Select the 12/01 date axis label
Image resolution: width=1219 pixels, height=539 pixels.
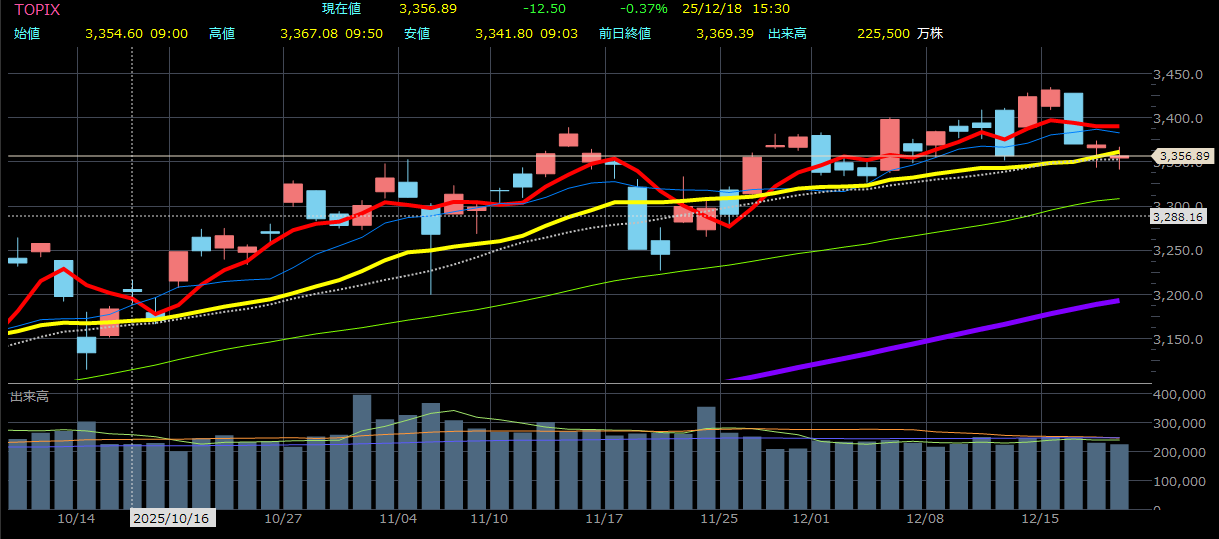[x=810, y=519]
